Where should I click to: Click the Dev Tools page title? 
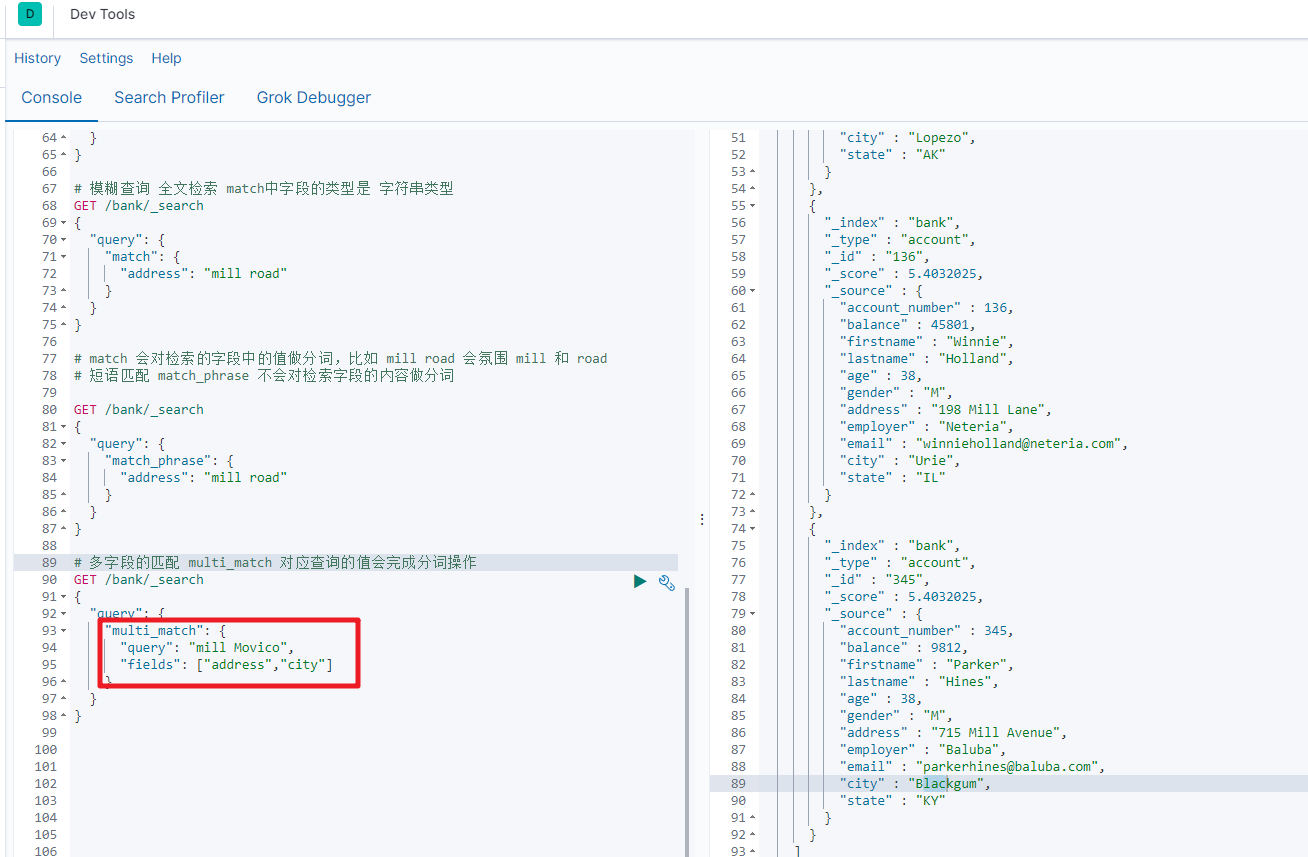point(102,14)
